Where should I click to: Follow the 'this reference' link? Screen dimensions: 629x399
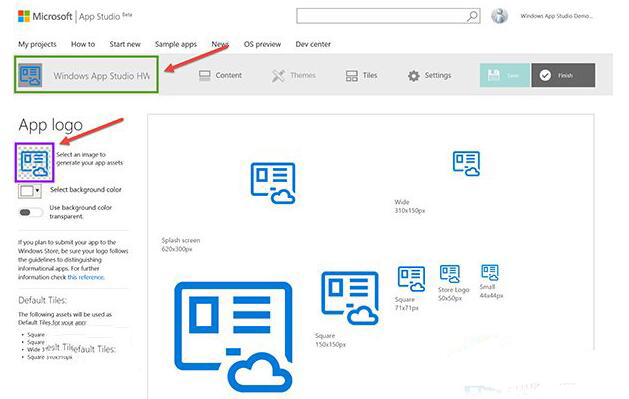pyautogui.click(x=86, y=277)
